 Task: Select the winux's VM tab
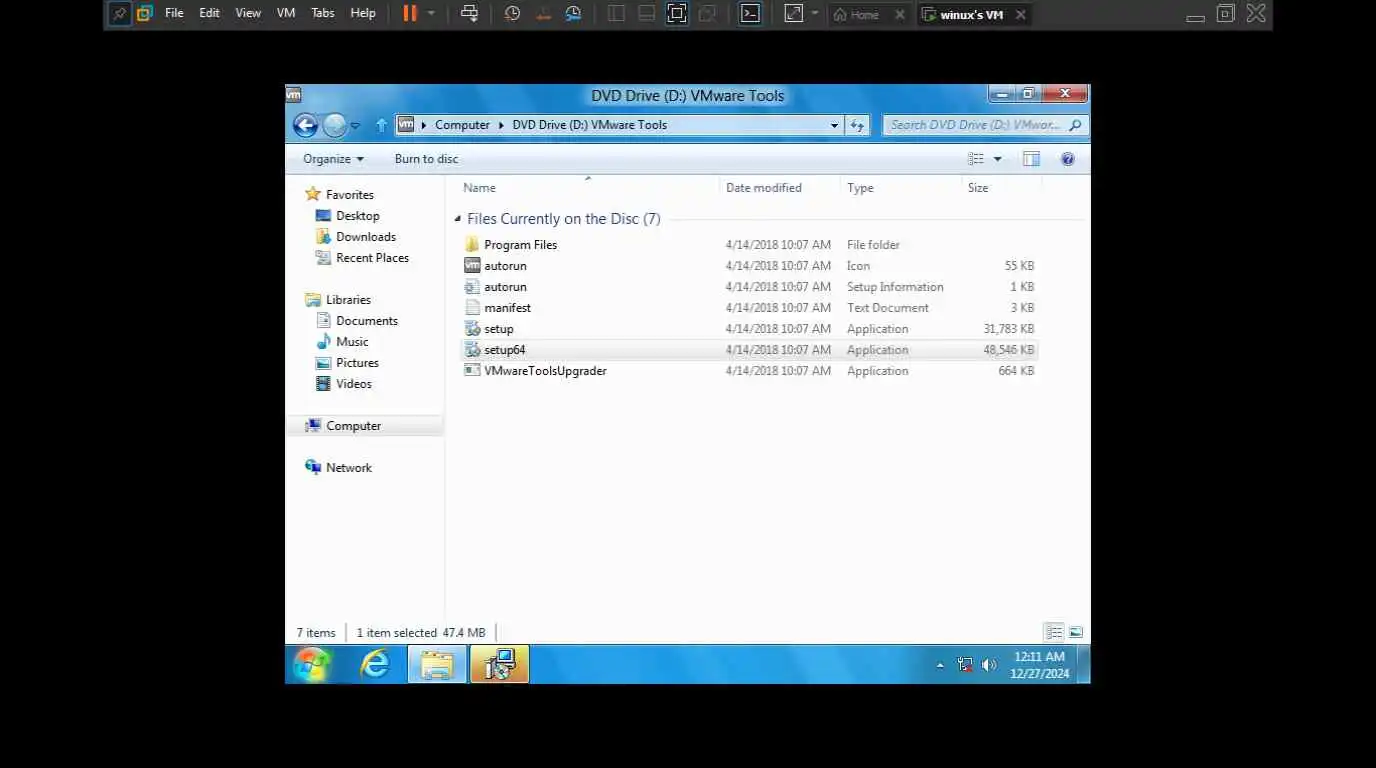[x=962, y=15]
